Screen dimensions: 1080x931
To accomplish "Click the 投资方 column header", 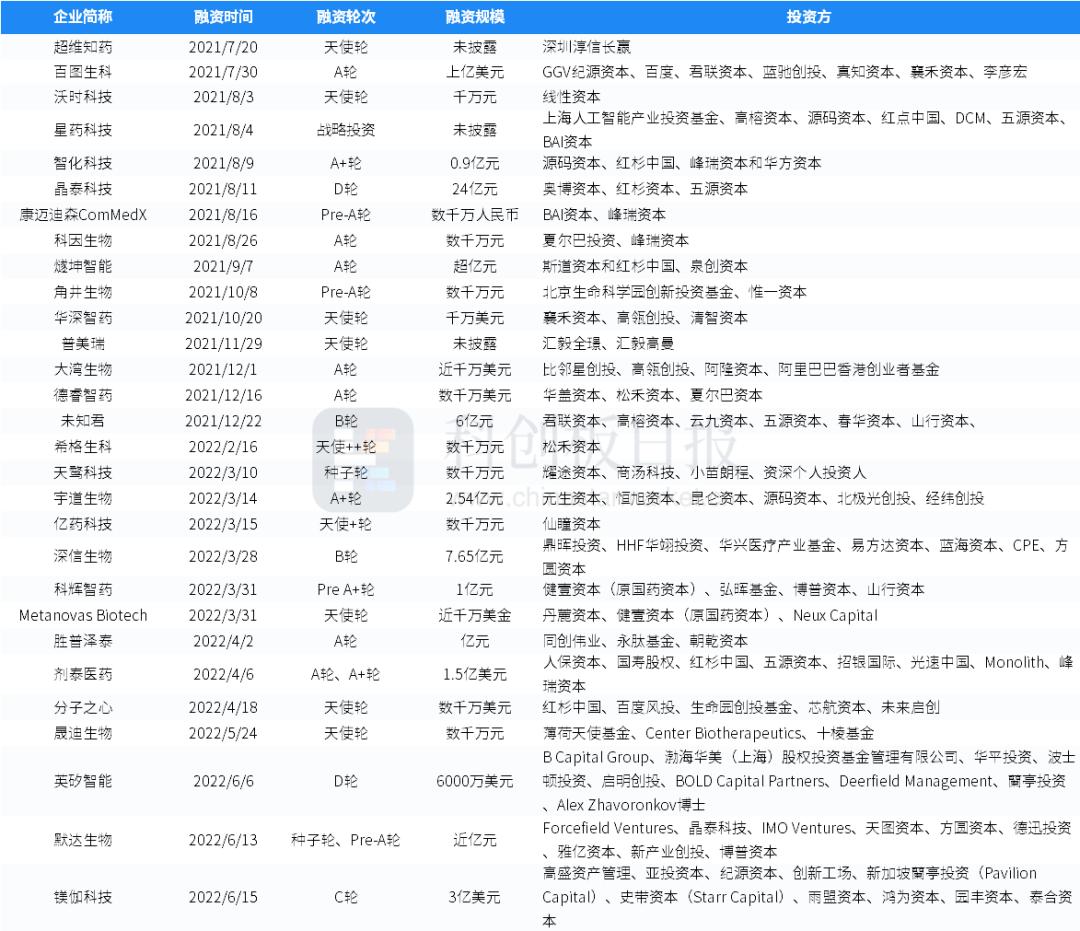I will [x=809, y=17].
